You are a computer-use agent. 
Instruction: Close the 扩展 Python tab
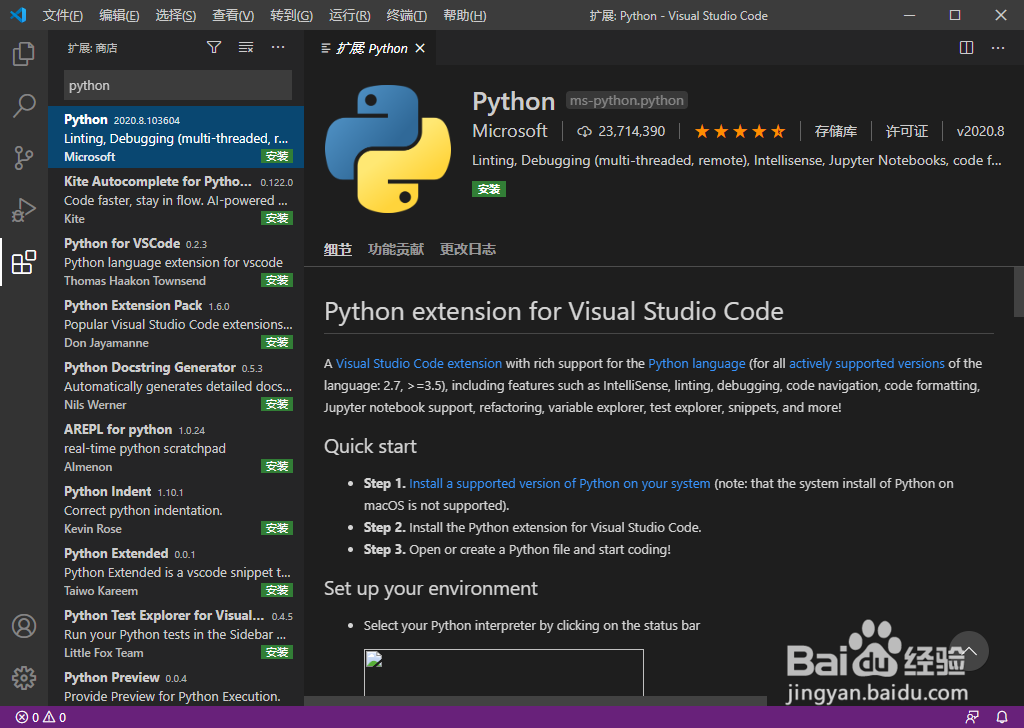tap(420, 48)
